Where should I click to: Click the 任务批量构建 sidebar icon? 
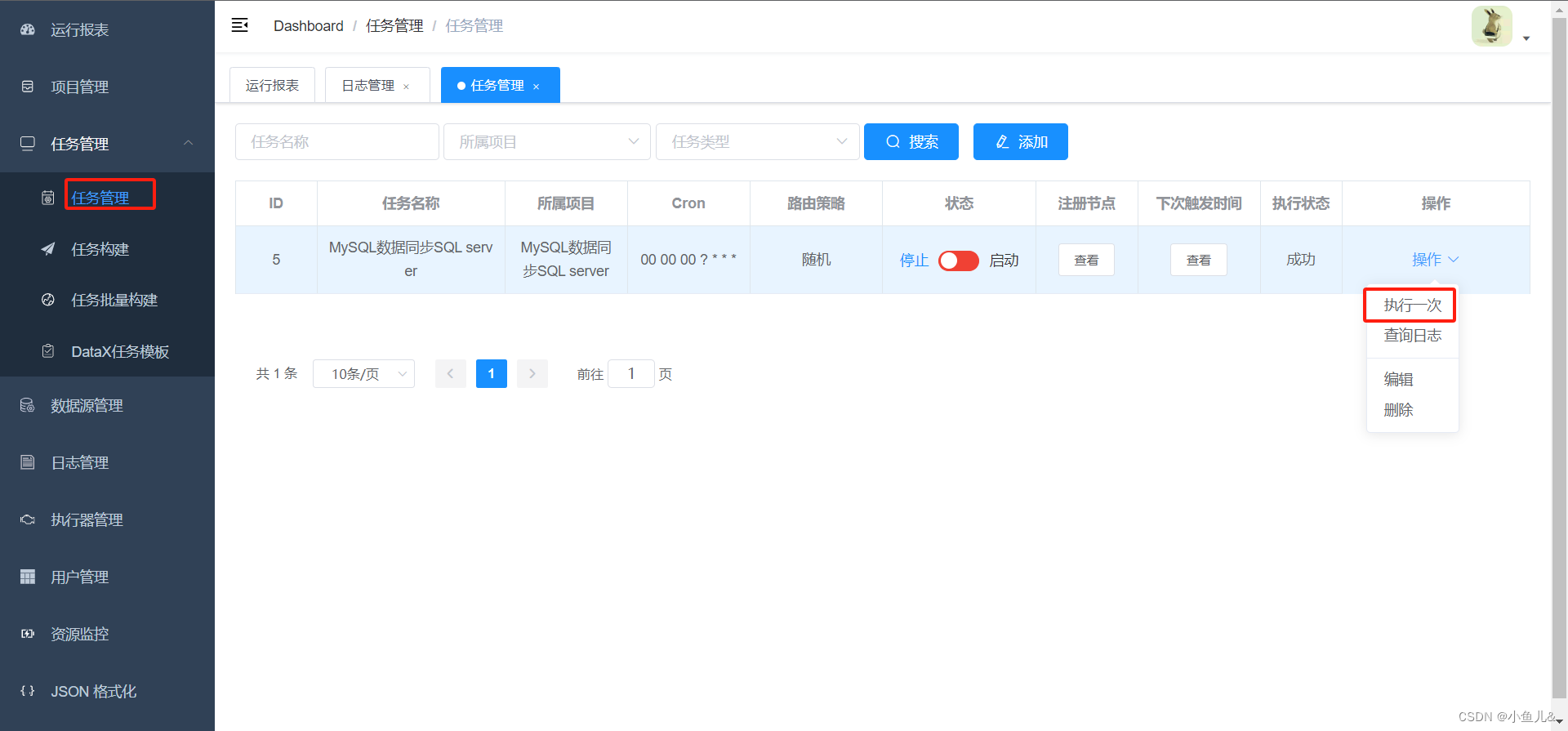click(x=48, y=300)
